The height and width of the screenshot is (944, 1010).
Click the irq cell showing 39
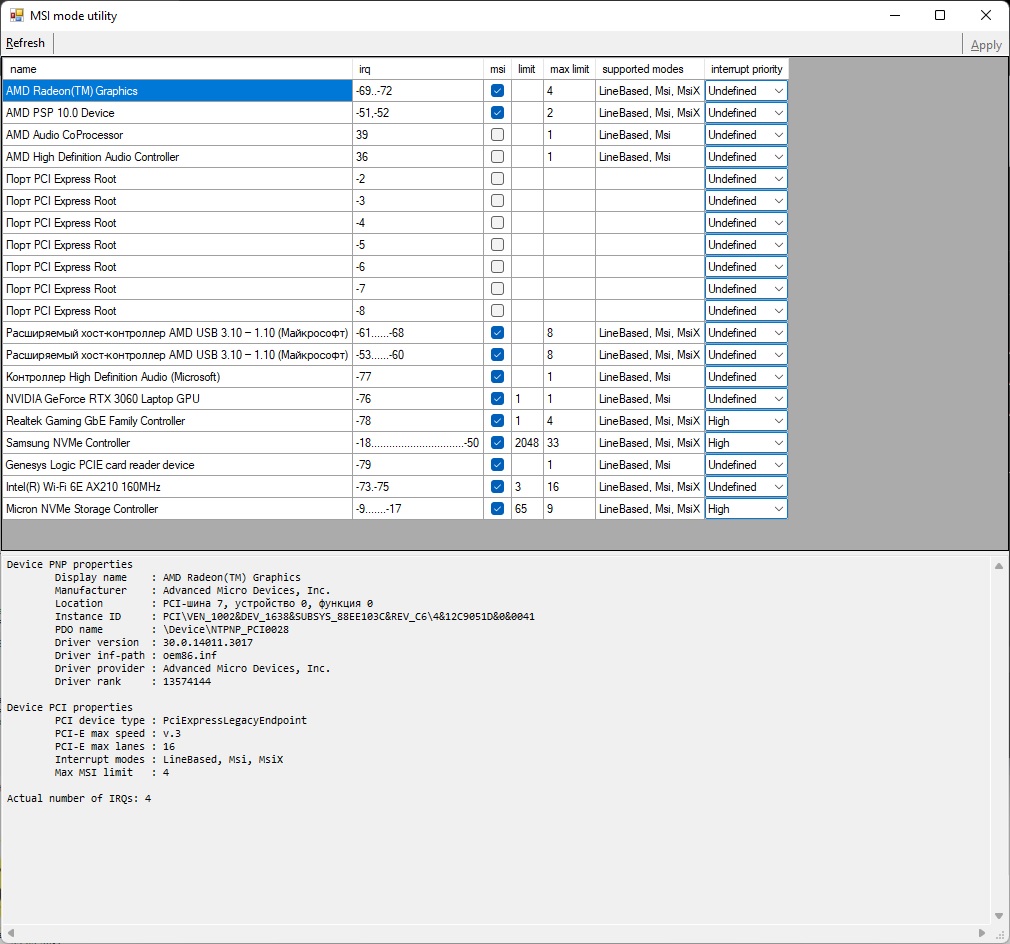coord(418,135)
